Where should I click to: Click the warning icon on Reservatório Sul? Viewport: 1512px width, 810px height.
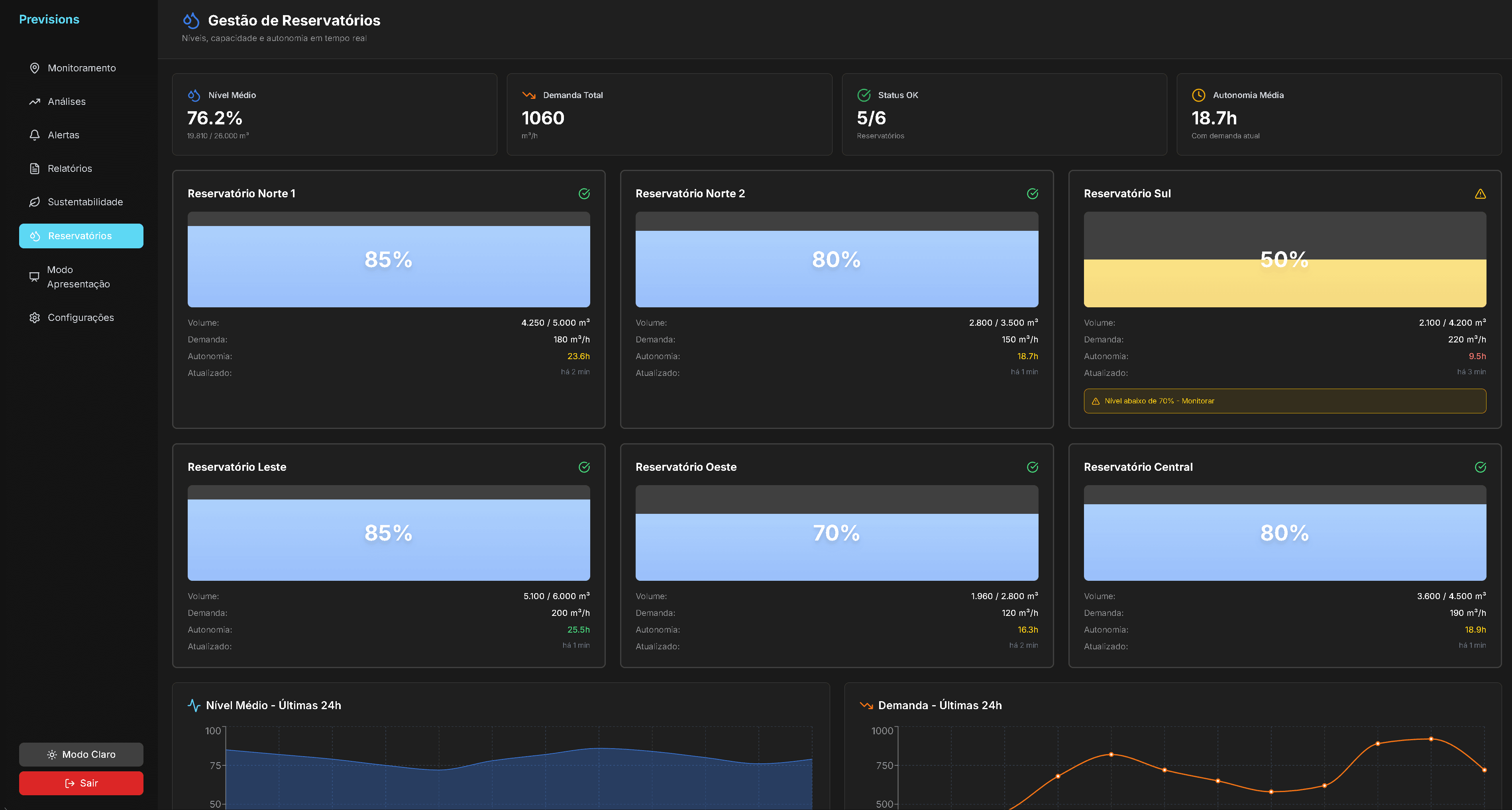(x=1480, y=194)
